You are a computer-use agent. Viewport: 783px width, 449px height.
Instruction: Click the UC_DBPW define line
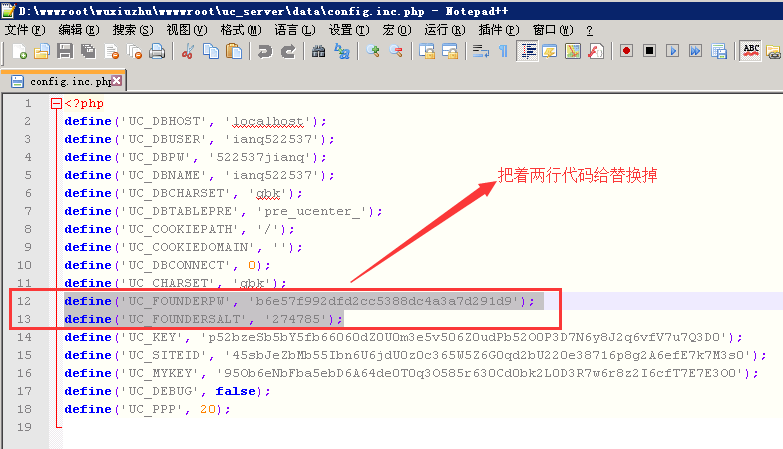pos(195,157)
